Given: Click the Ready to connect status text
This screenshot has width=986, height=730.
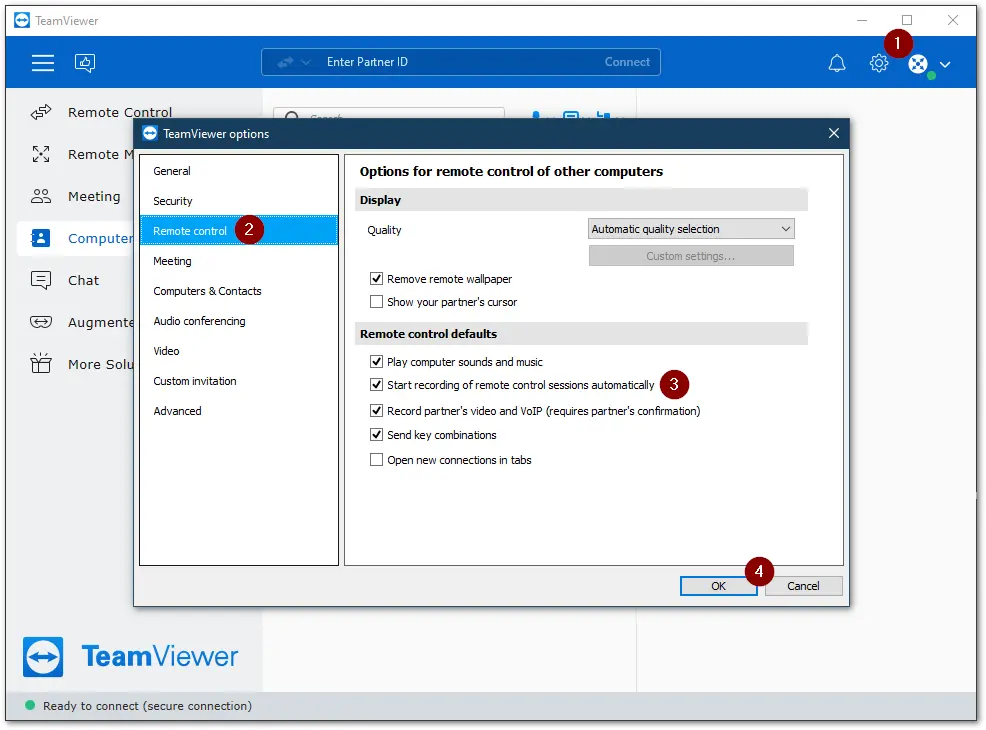Looking at the screenshot, I should (x=147, y=706).
